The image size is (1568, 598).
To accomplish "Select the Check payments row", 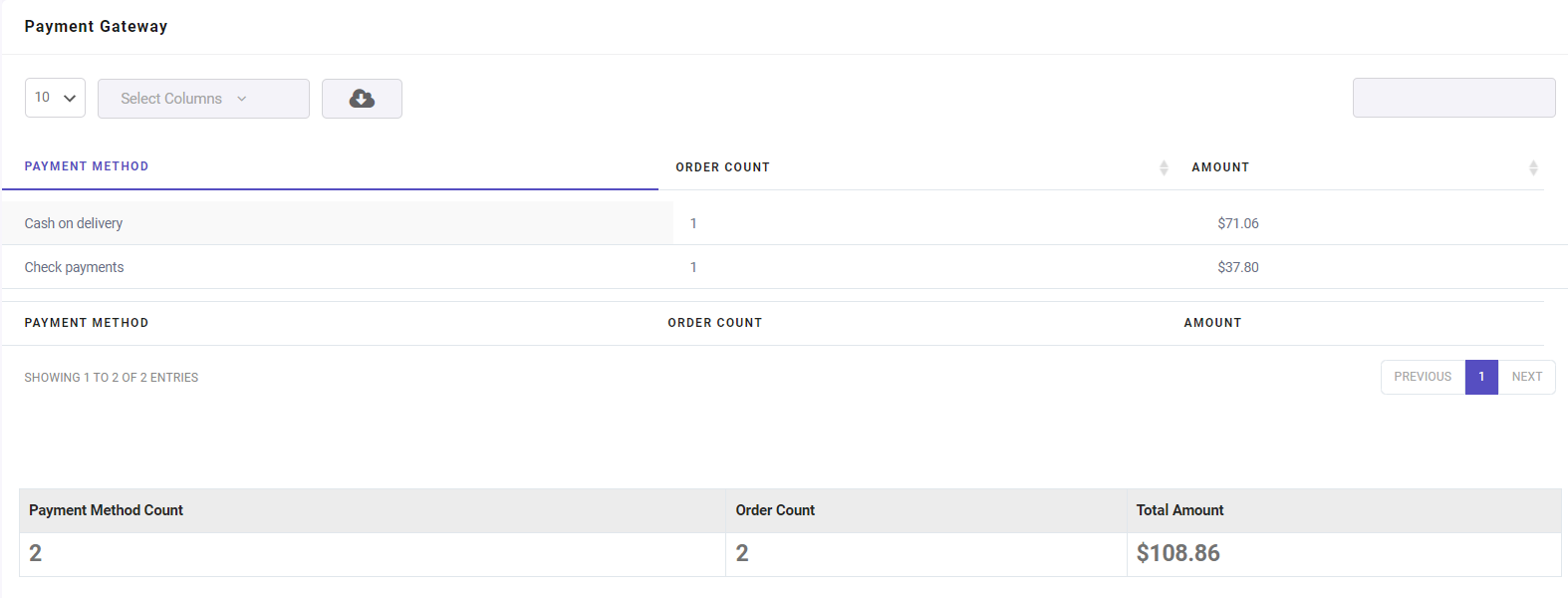I will pos(784,267).
